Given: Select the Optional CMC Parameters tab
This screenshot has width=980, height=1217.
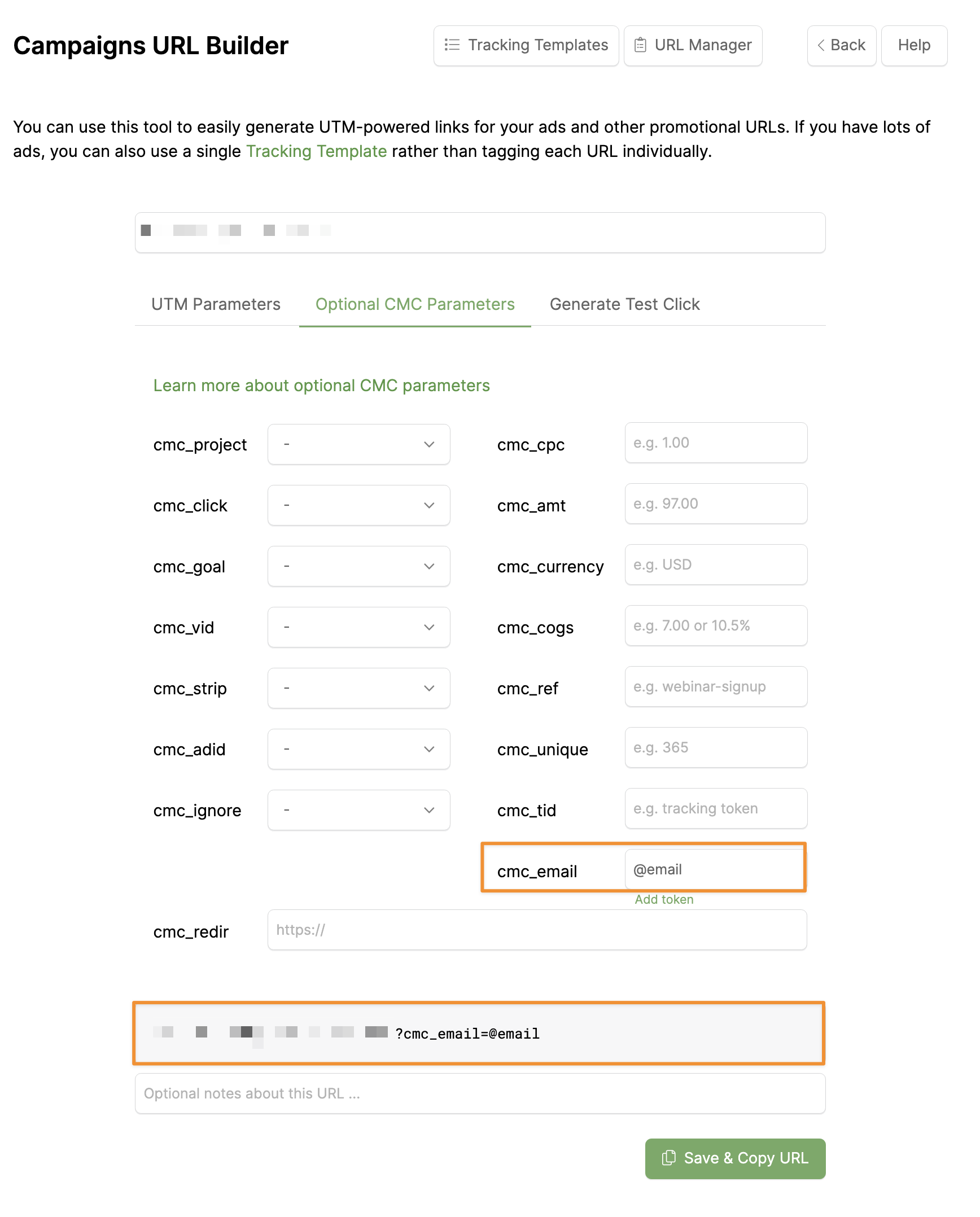Looking at the screenshot, I should coord(415,305).
